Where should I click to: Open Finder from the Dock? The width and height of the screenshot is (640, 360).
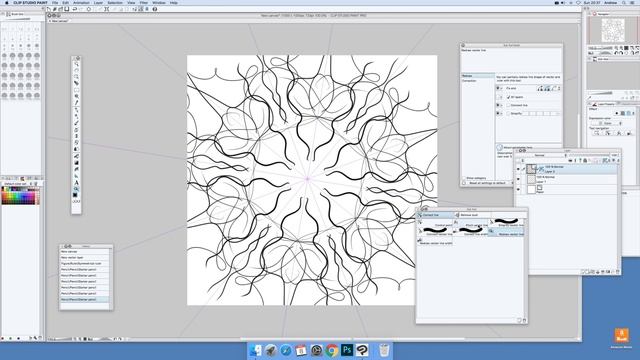[x=256, y=350]
